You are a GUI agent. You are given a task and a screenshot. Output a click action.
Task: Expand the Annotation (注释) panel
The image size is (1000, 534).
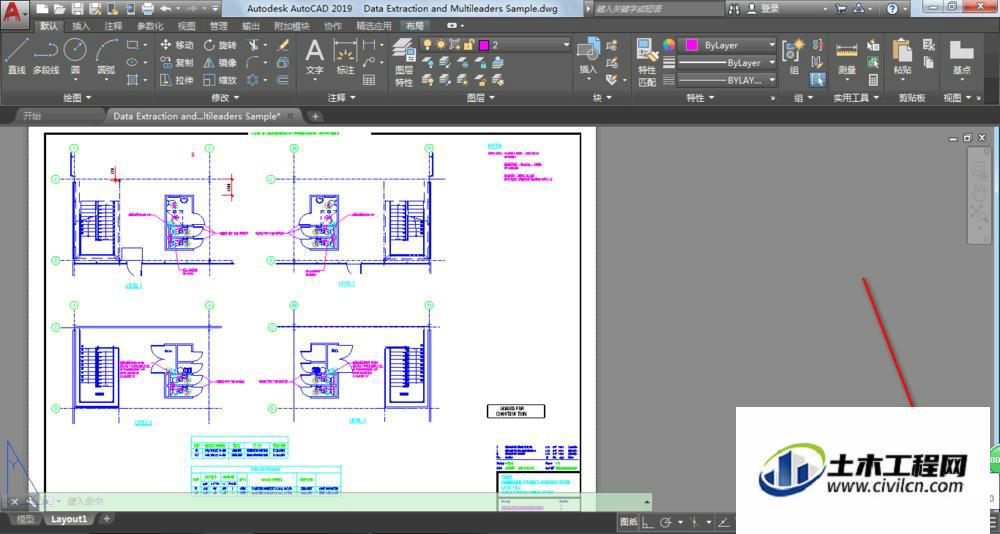tap(342, 98)
